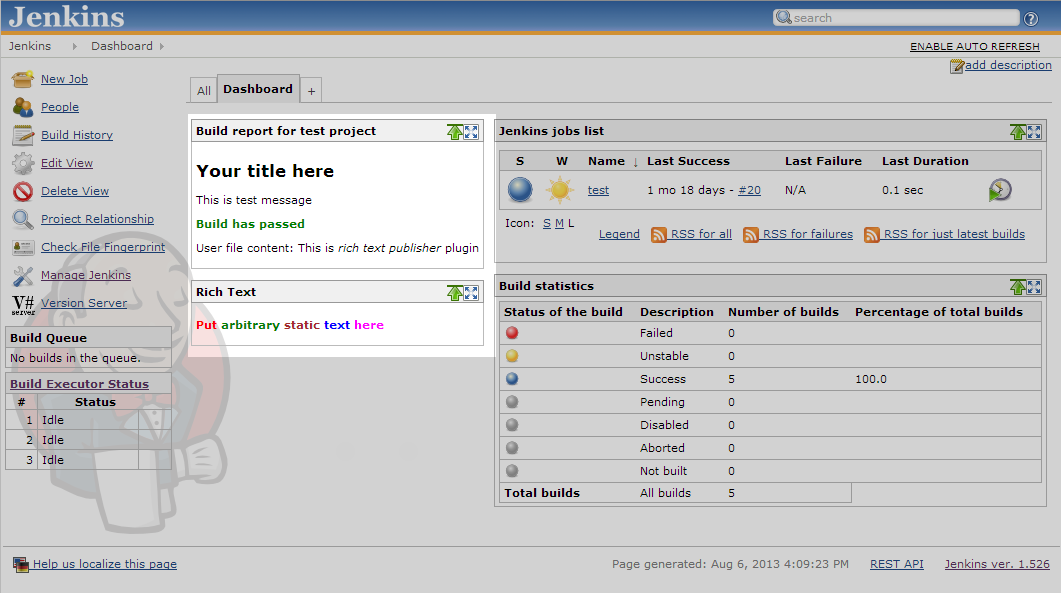Click the Jenkins breadcrumb item
Image resolution: width=1061 pixels, height=593 pixels.
tap(30, 46)
